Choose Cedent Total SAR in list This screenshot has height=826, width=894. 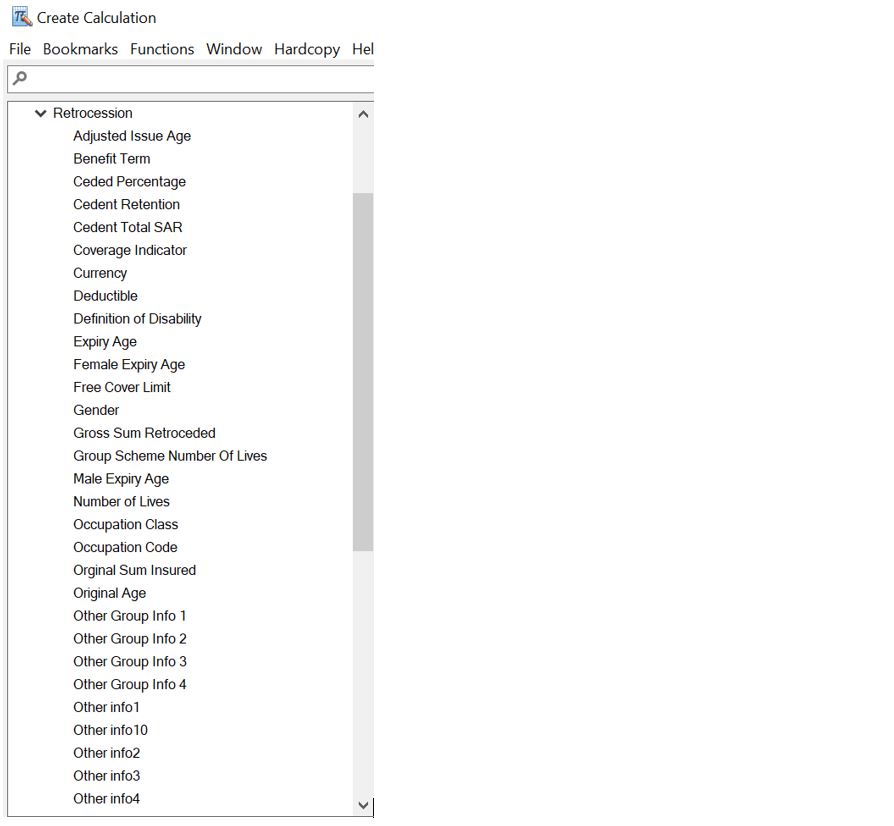(x=128, y=228)
